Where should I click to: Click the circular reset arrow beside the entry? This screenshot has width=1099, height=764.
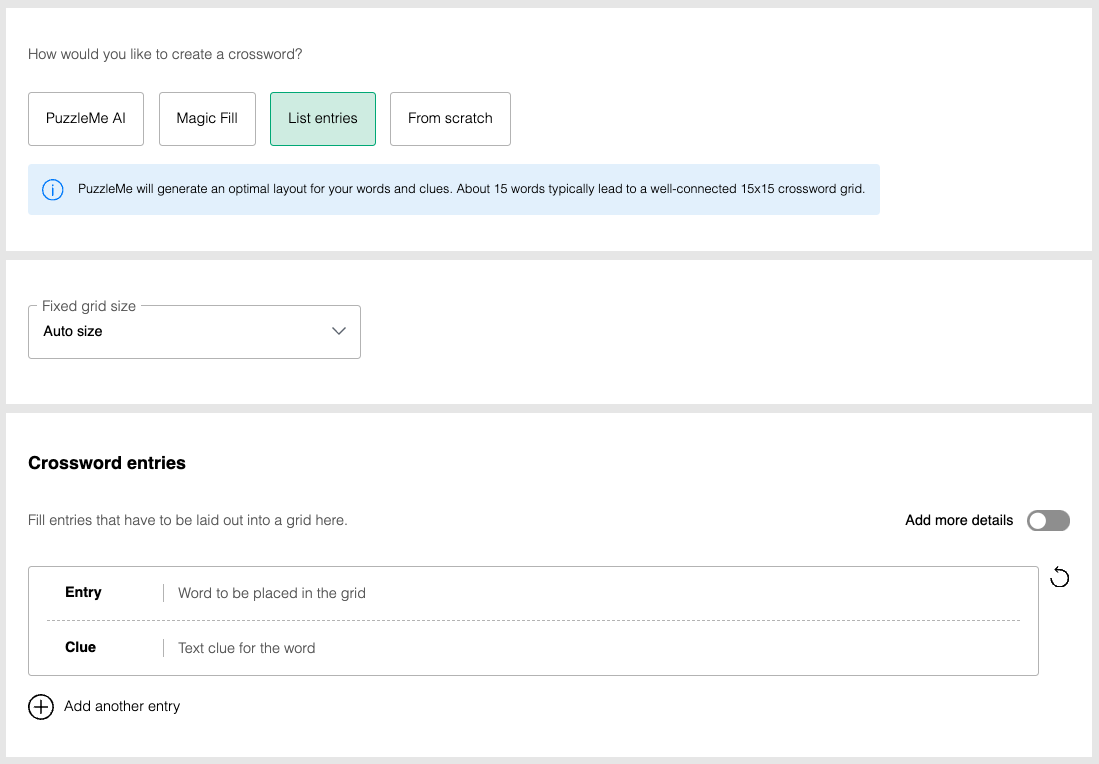(x=1060, y=578)
